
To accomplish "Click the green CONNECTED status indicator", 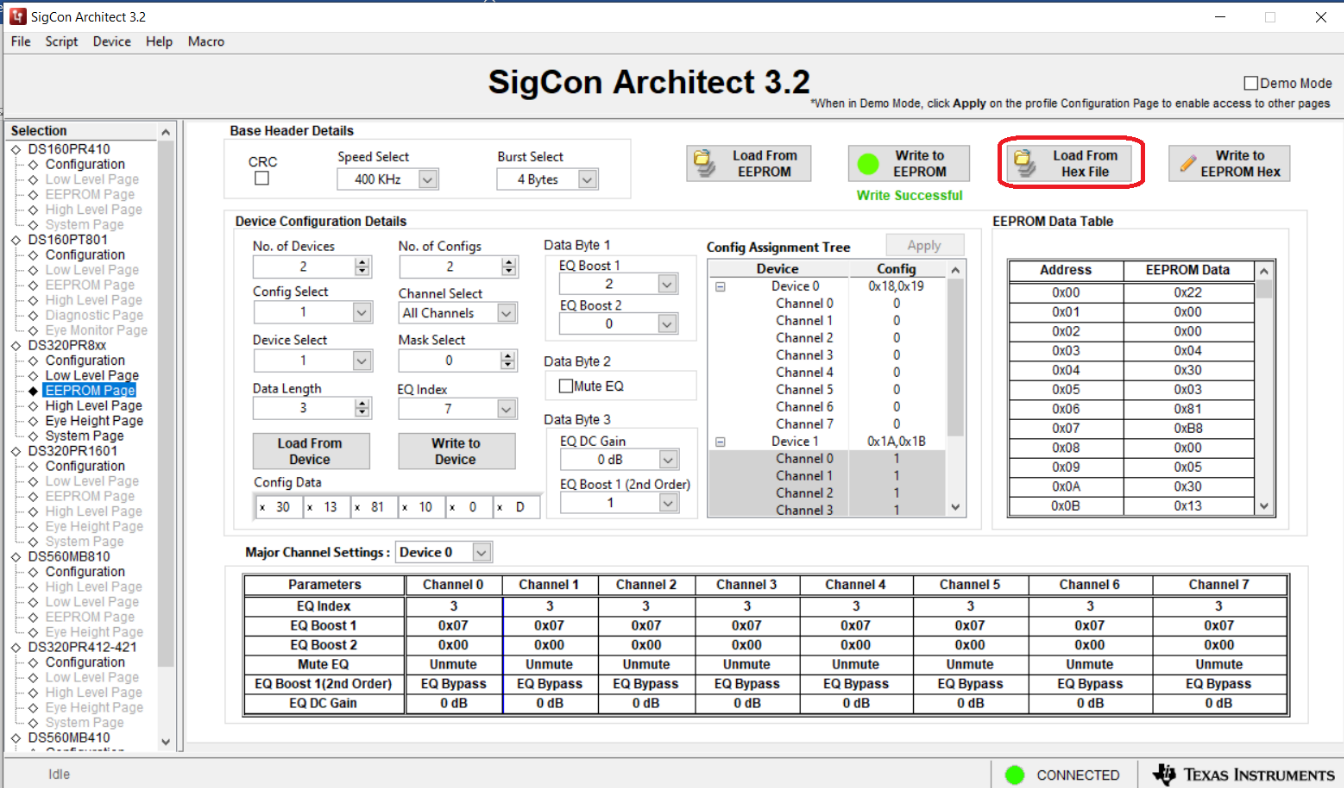I will point(1015,775).
